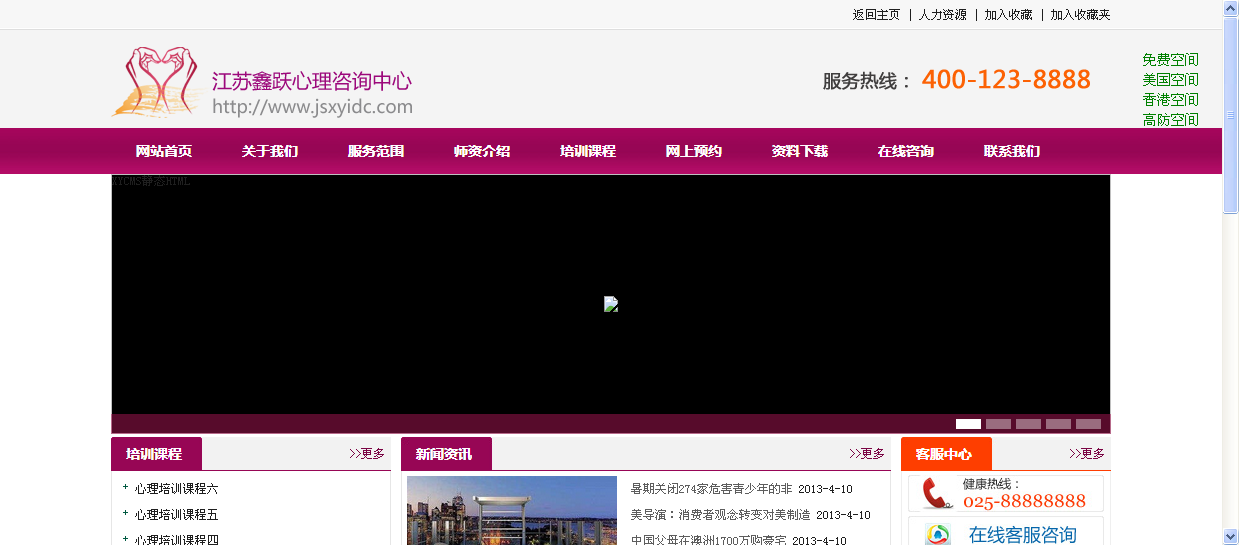Screen dimensions: 1239x545
Task: Select the 培训课程 panel header tab
Action: (x=156, y=454)
